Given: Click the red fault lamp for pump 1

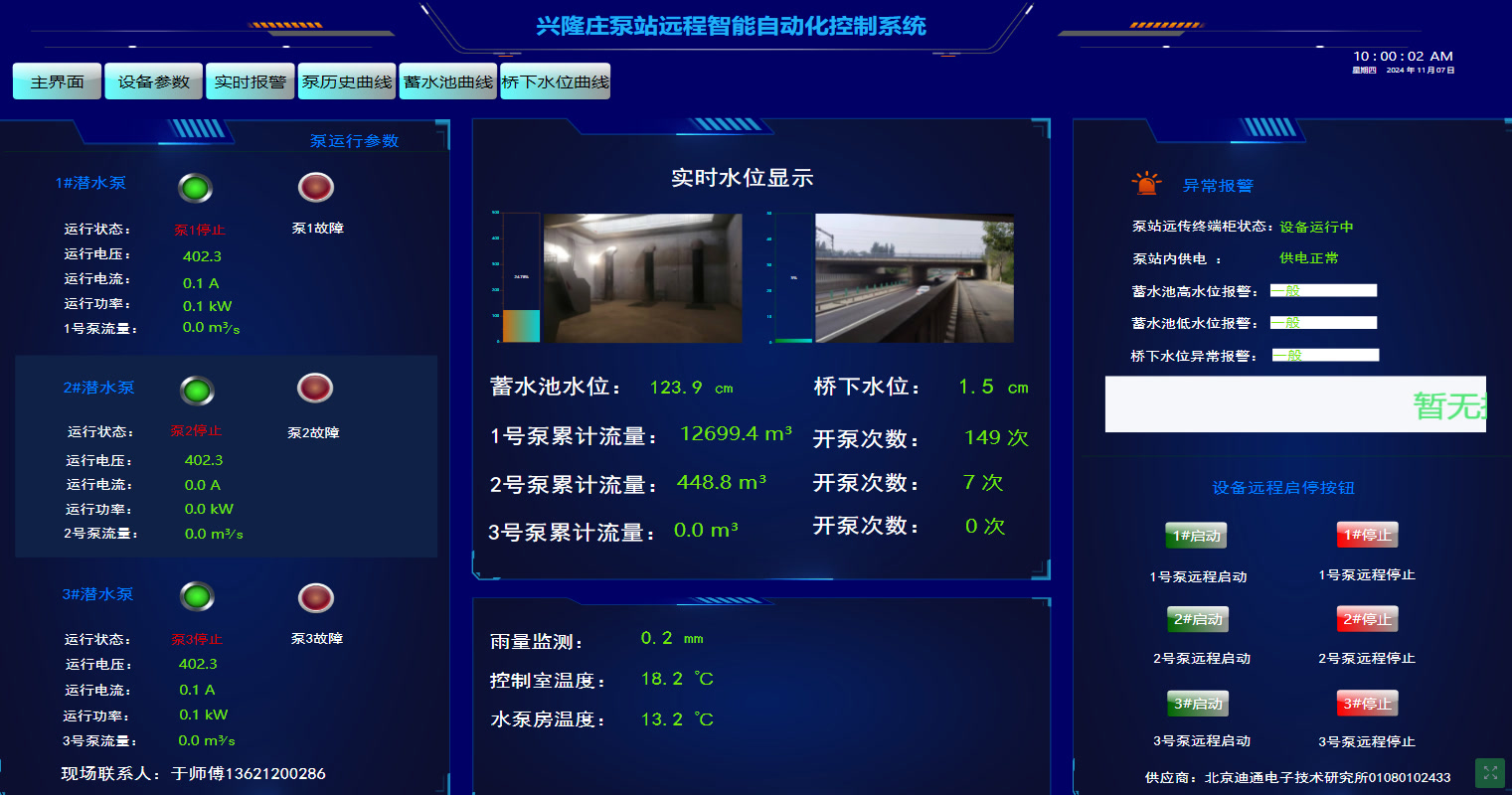Looking at the screenshot, I should [x=316, y=187].
